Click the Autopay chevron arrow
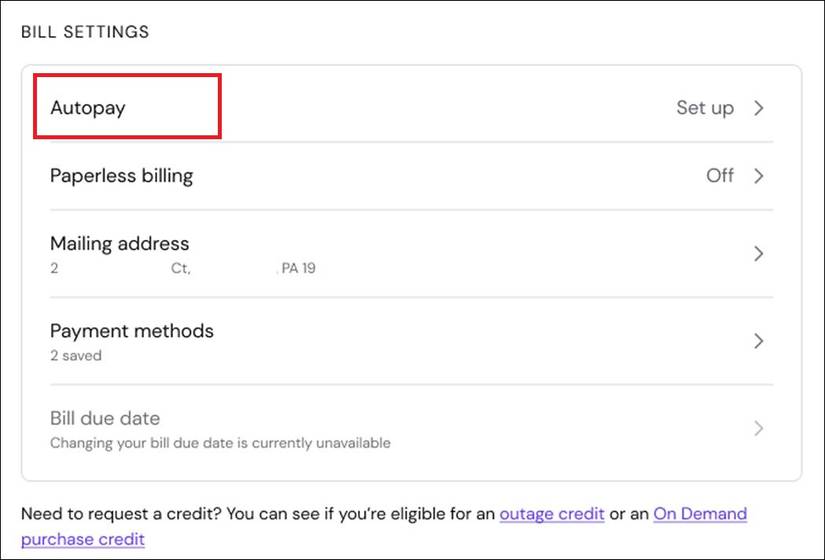Screen dimensions: 825x560 (758, 108)
